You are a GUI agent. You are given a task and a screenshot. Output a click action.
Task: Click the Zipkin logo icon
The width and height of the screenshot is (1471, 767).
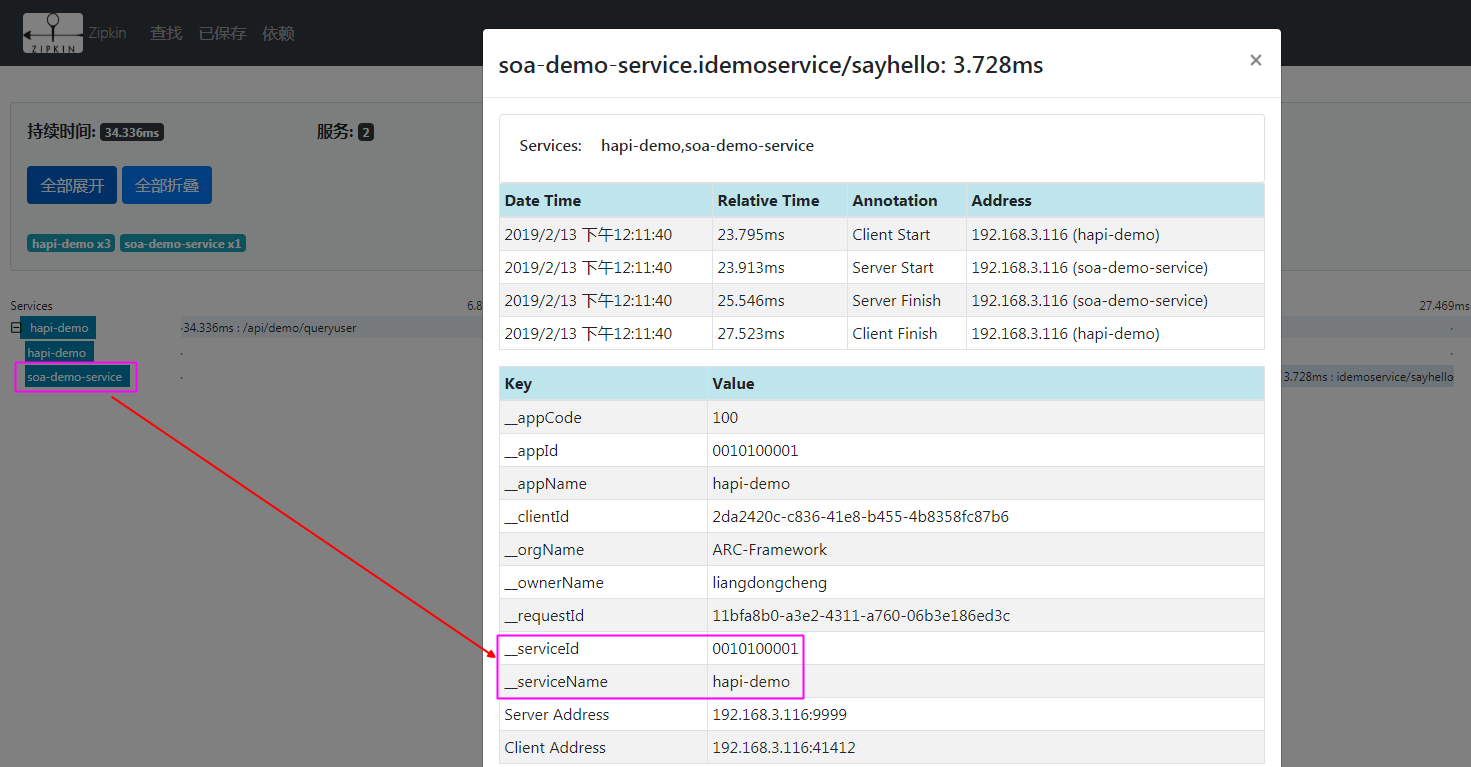[53, 33]
